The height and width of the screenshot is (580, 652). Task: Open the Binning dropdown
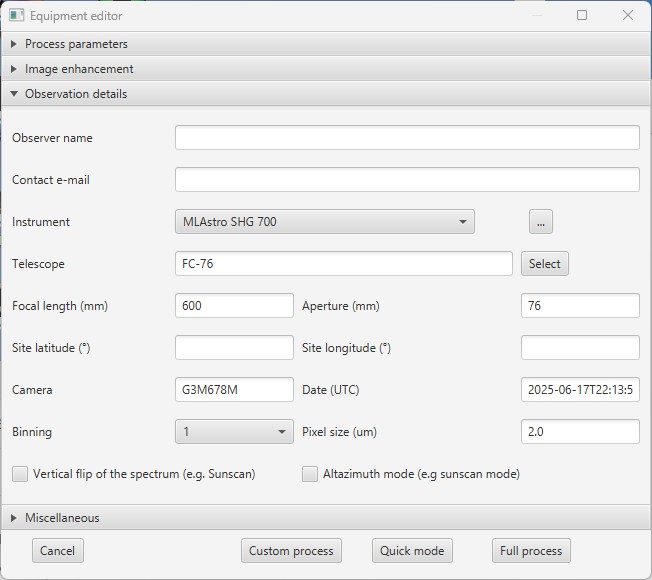click(x=234, y=432)
